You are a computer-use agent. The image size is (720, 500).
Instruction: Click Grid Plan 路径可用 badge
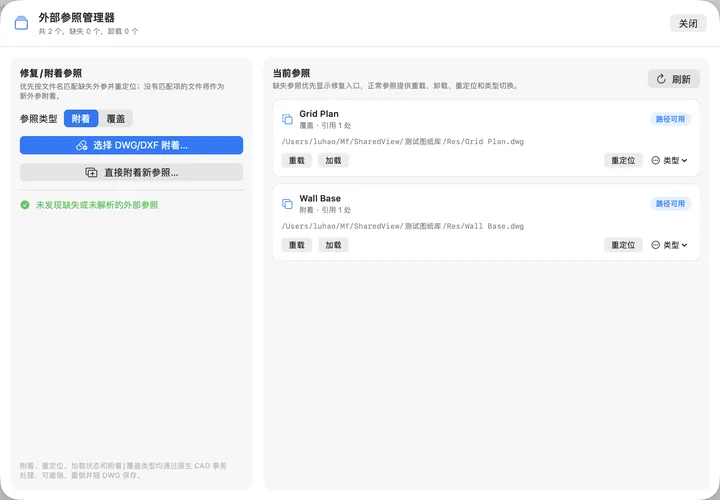670,119
